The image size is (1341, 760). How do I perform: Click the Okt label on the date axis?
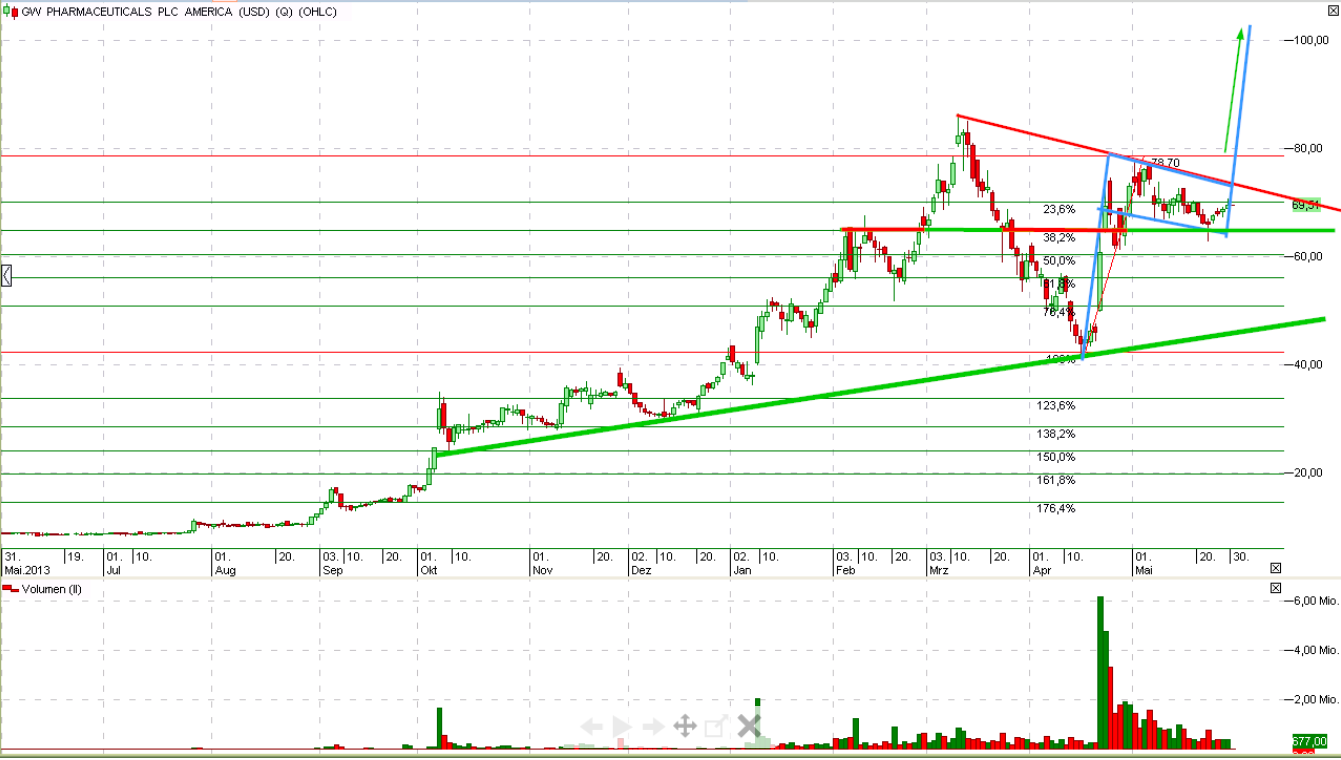click(429, 570)
